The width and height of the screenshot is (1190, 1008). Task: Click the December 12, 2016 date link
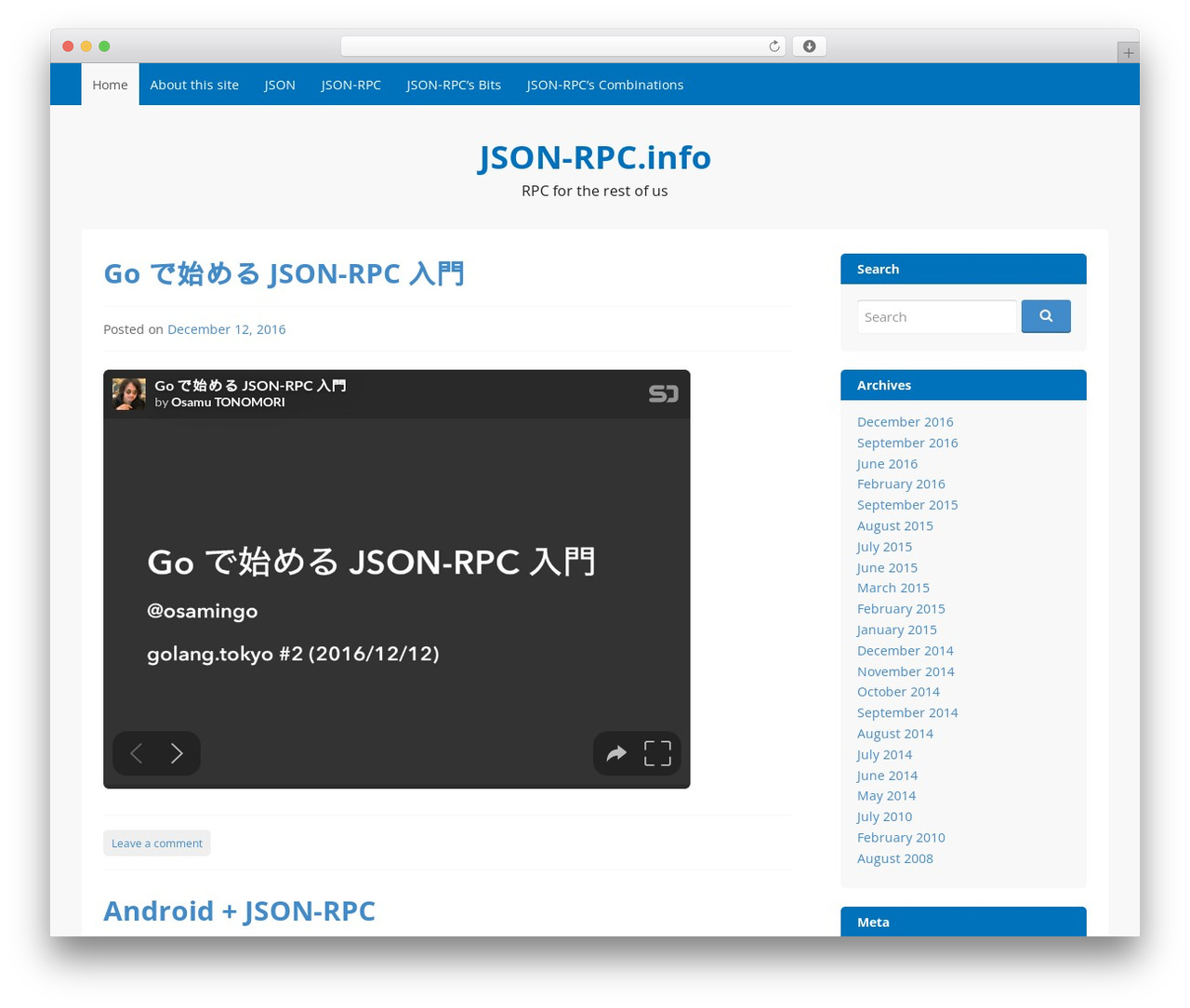226,329
